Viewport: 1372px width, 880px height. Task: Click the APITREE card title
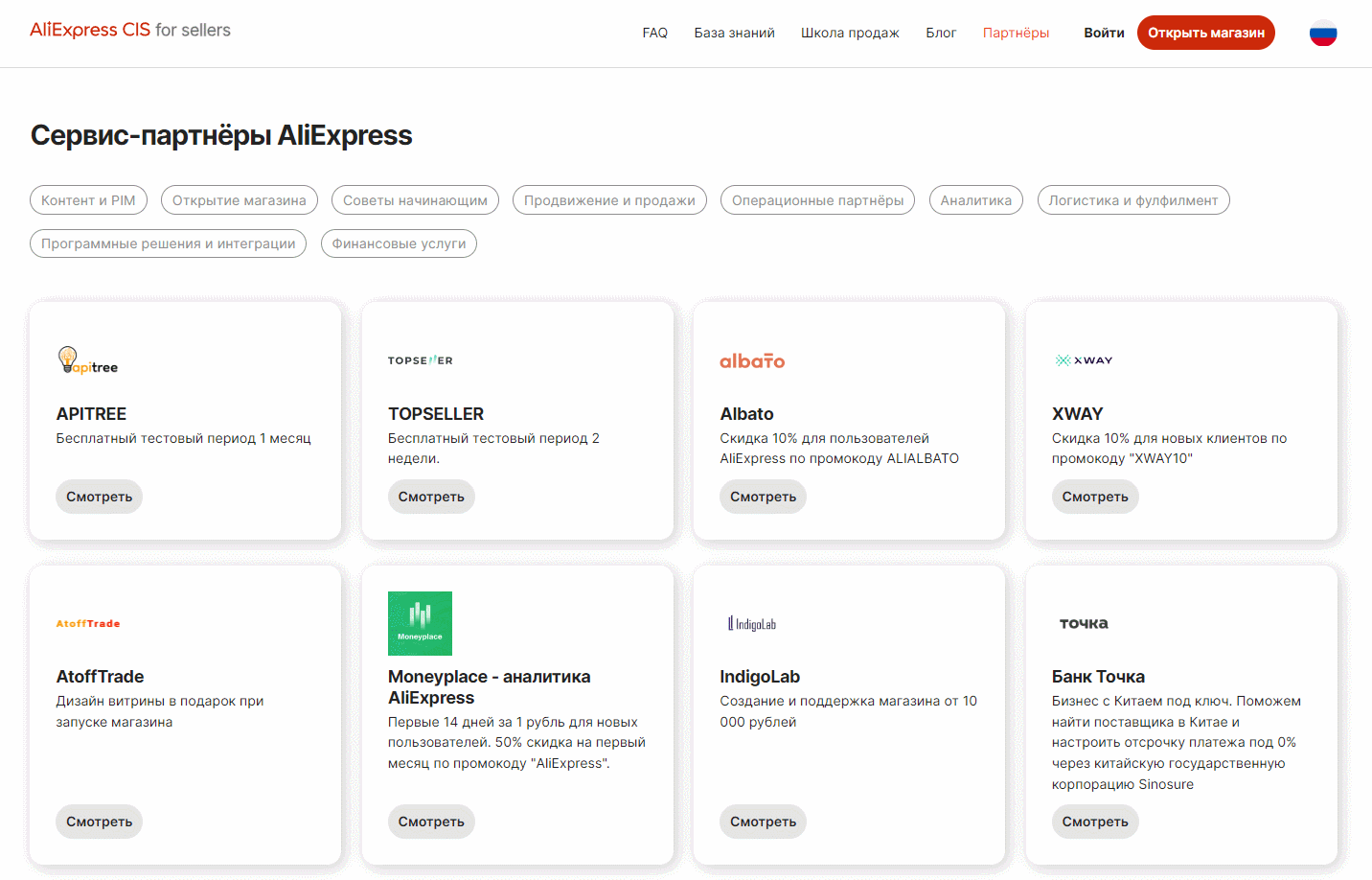[x=91, y=414]
